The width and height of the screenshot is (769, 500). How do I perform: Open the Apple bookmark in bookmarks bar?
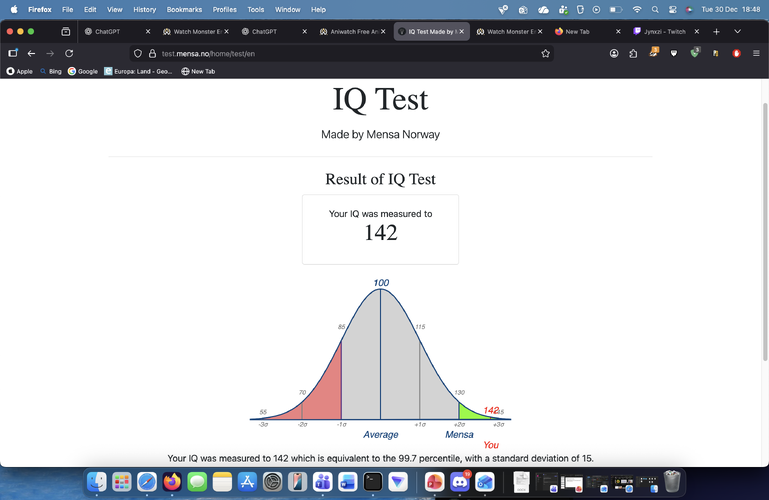pos(19,72)
